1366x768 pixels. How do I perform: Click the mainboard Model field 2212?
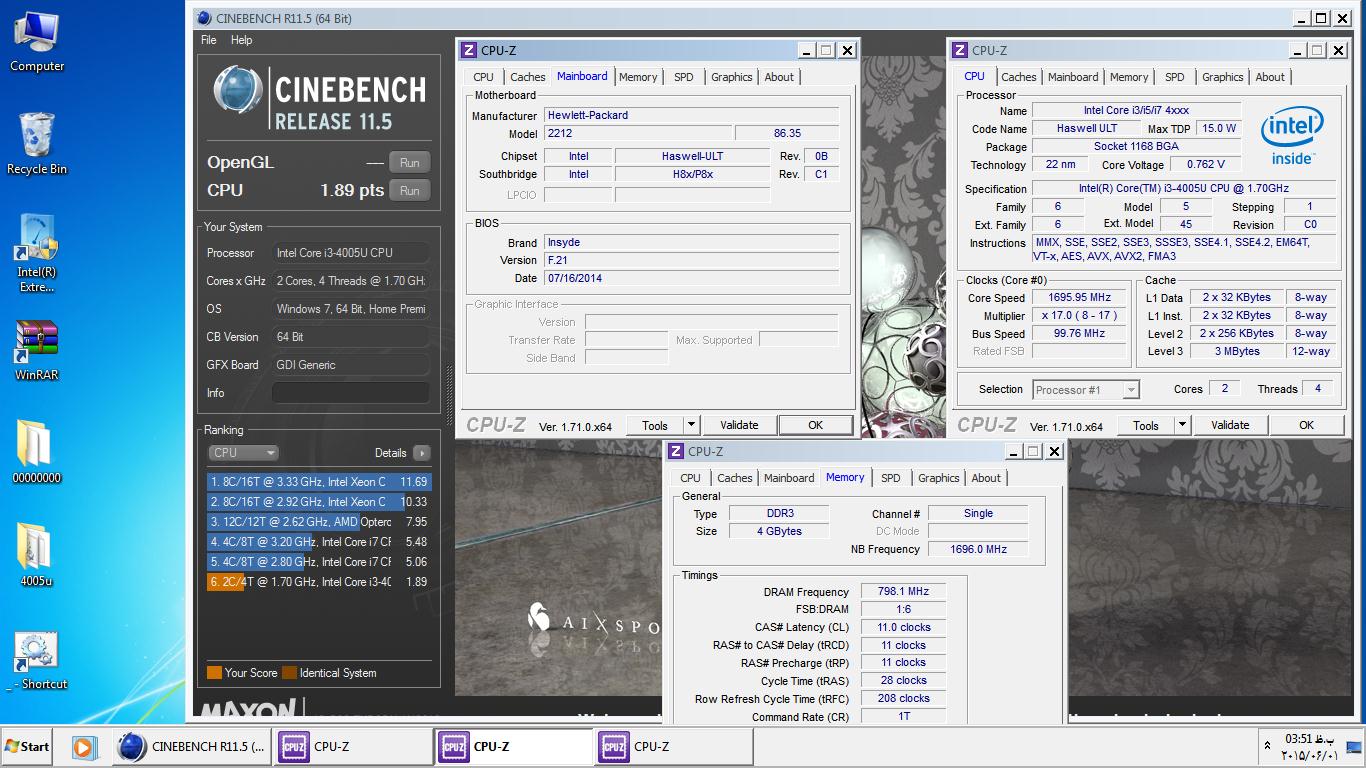tap(638, 133)
